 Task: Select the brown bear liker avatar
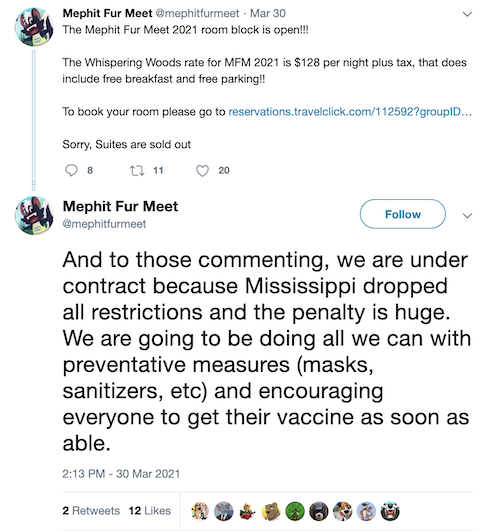click(x=271, y=511)
